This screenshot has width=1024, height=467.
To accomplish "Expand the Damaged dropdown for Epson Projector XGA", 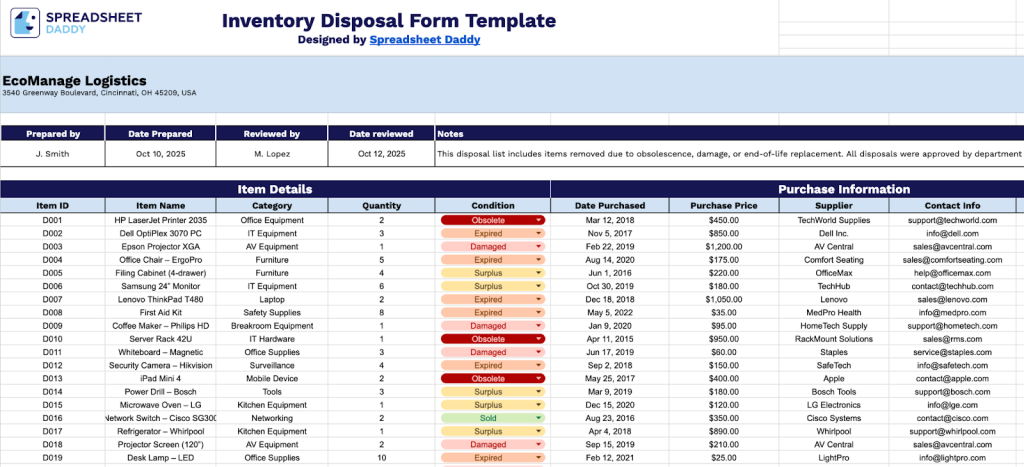I will (538, 246).
